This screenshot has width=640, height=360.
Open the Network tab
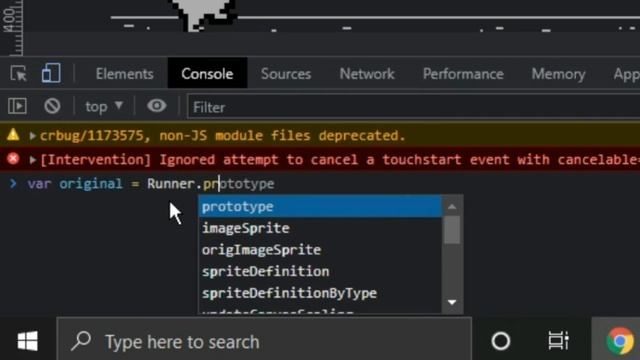367,74
